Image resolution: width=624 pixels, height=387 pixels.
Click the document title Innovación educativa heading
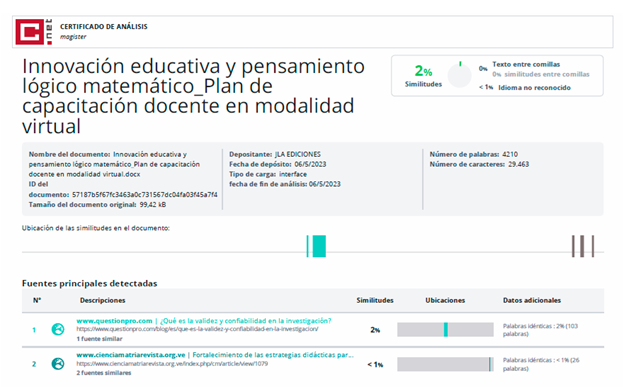(193, 96)
